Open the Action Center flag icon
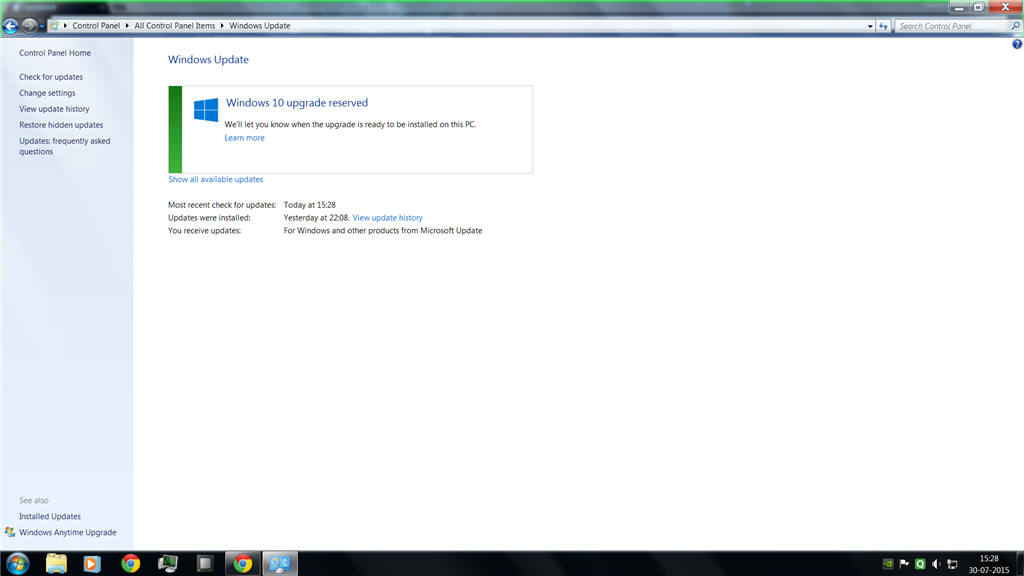 click(x=904, y=564)
